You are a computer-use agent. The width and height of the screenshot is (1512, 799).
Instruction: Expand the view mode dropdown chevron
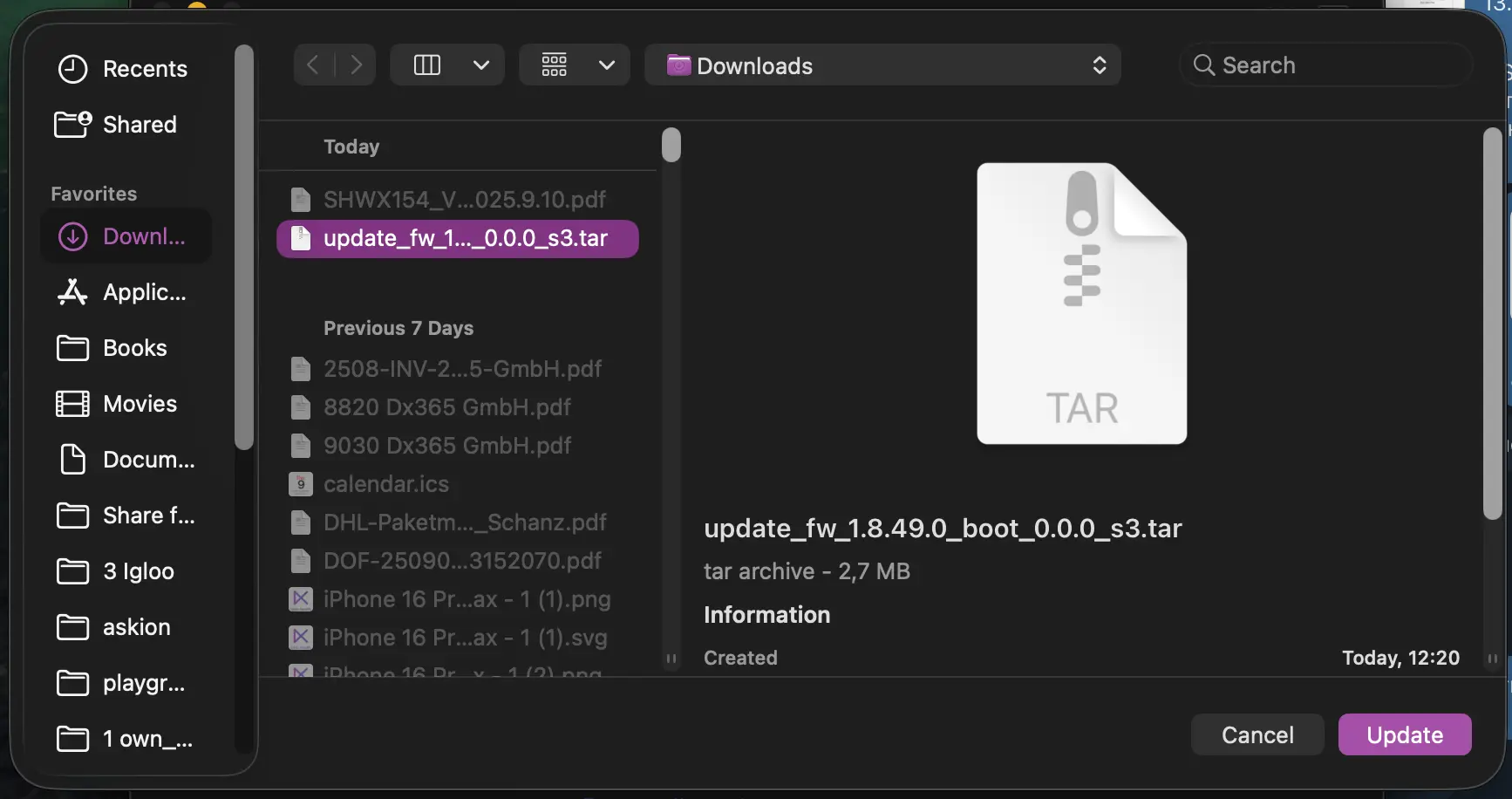tap(480, 65)
